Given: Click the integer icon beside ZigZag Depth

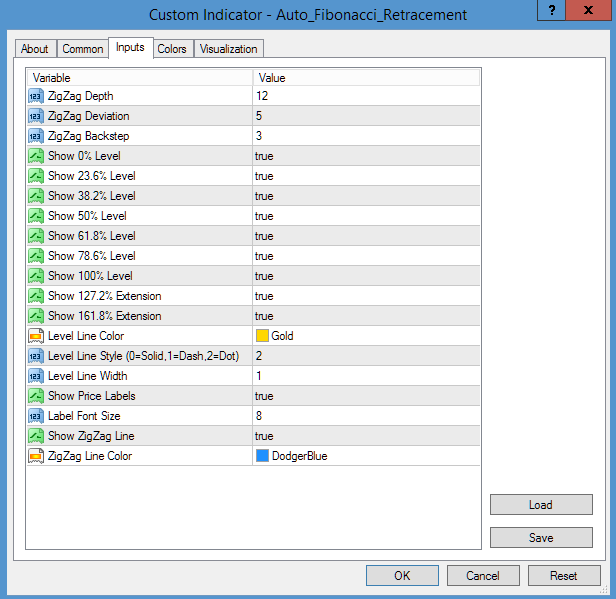Looking at the screenshot, I should [x=36, y=96].
